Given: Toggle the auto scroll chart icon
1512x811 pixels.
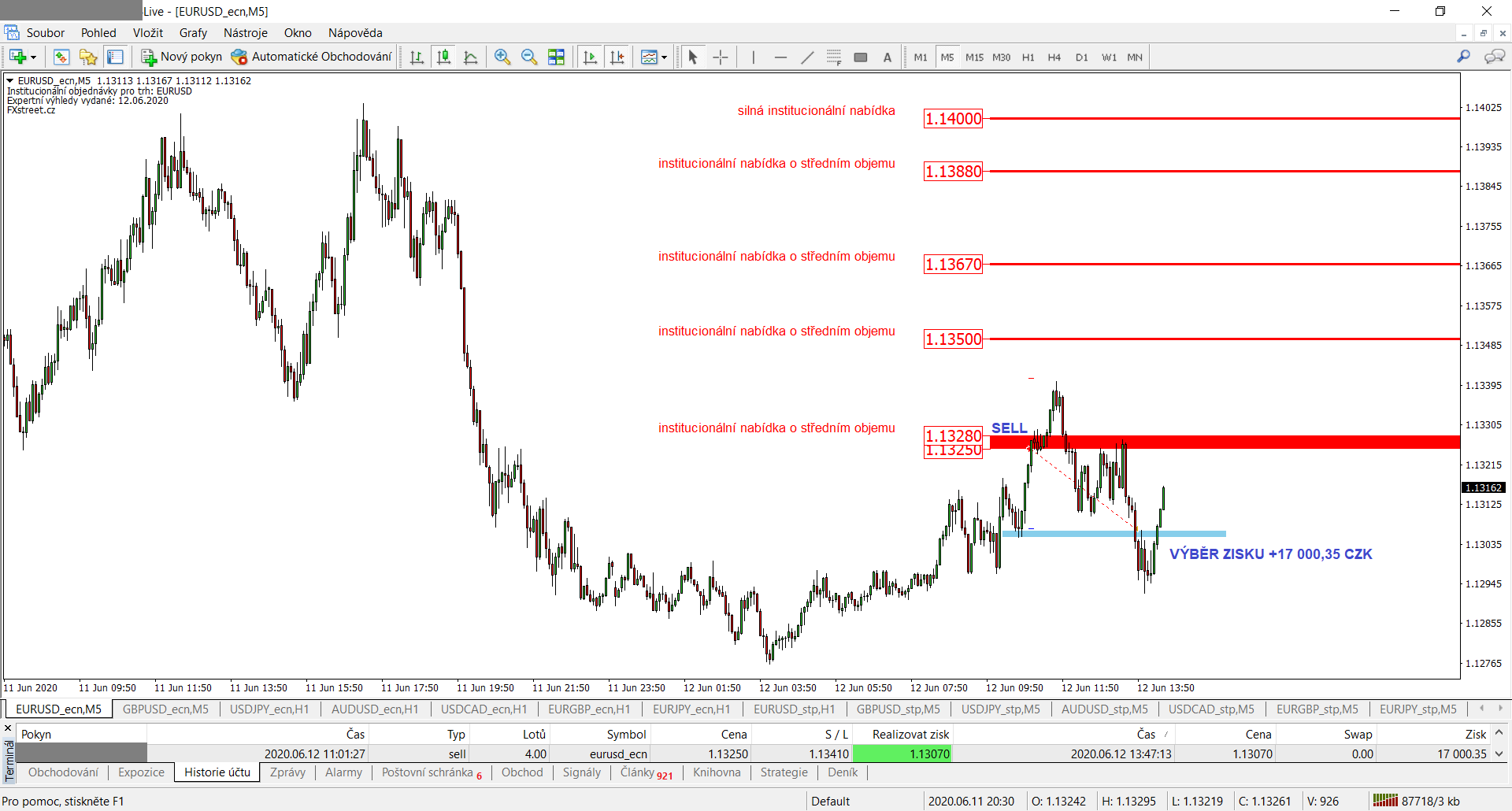Looking at the screenshot, I should (590, 57).
